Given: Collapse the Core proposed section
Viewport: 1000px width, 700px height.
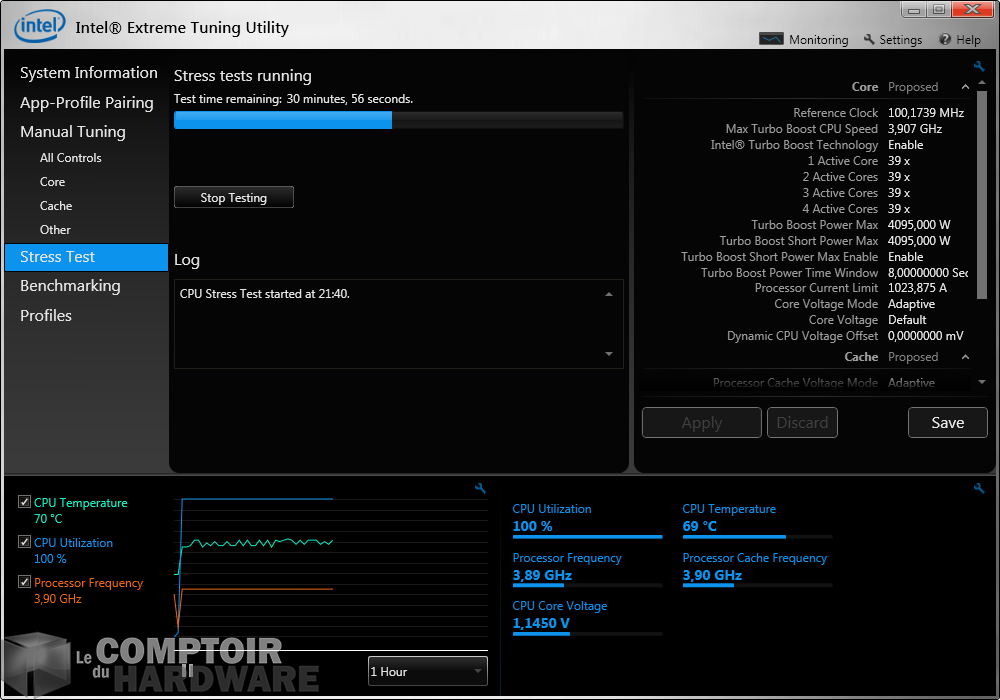Looking at the screenshot, I should 966,87.
